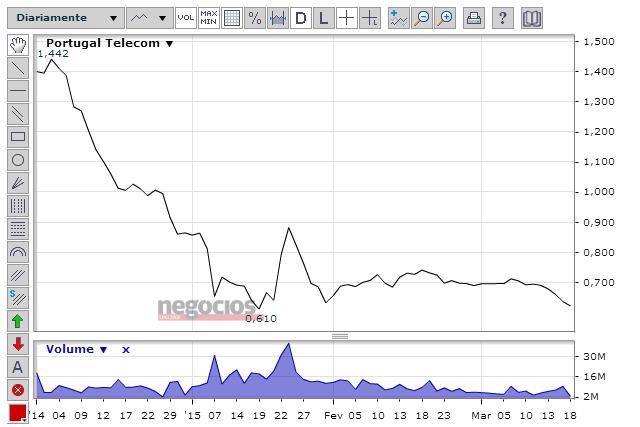Image resolution: width=640 pixels, height=427 pixels.
Task: Grab the splitter handle between chart panels
Action: 340,336
